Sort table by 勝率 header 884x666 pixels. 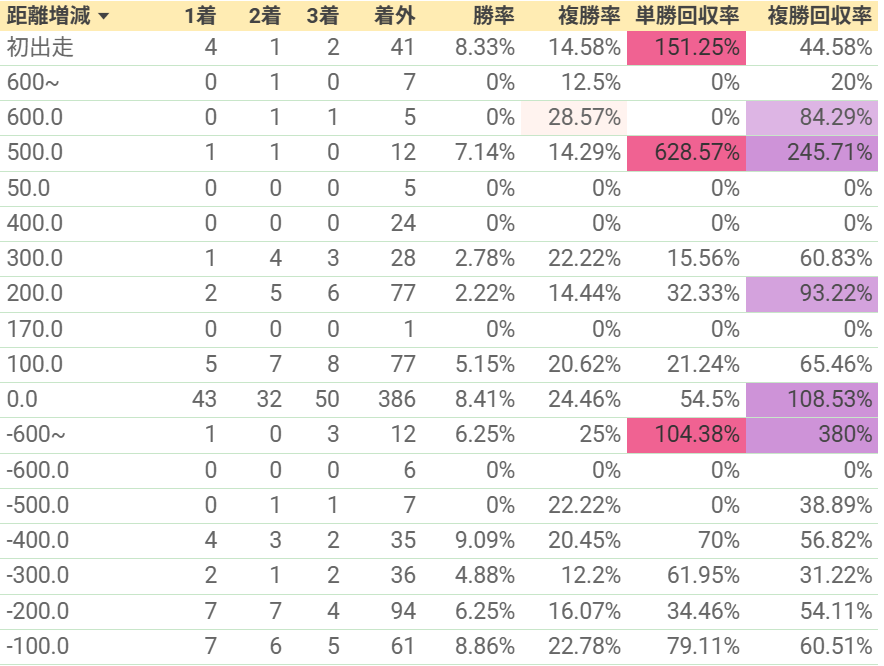pyautogui.click(x=493, y=16)
